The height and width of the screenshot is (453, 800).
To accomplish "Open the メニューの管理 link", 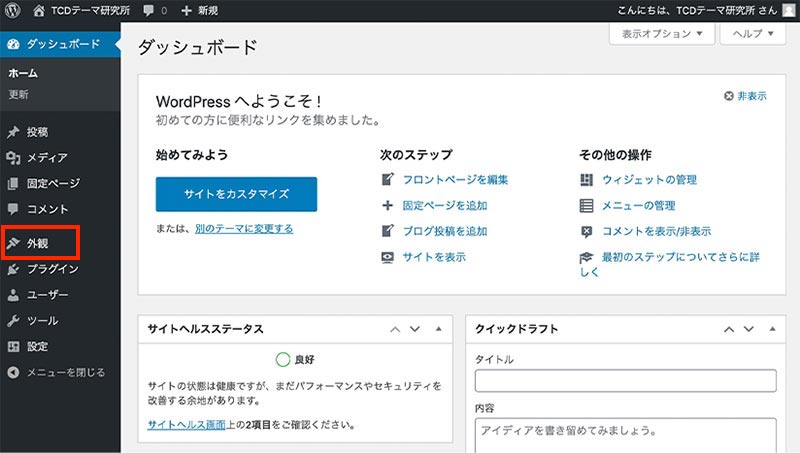I will pyautogui.click(x=638, y=206).
